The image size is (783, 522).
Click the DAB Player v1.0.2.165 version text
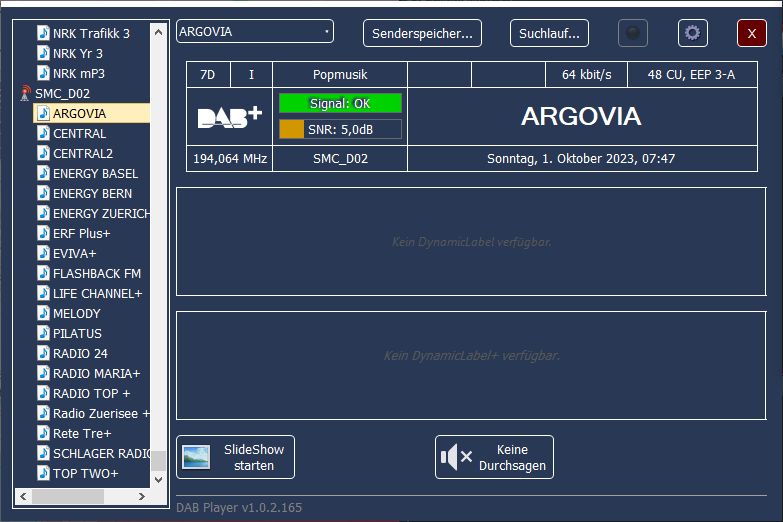click(x=239, y=508)
